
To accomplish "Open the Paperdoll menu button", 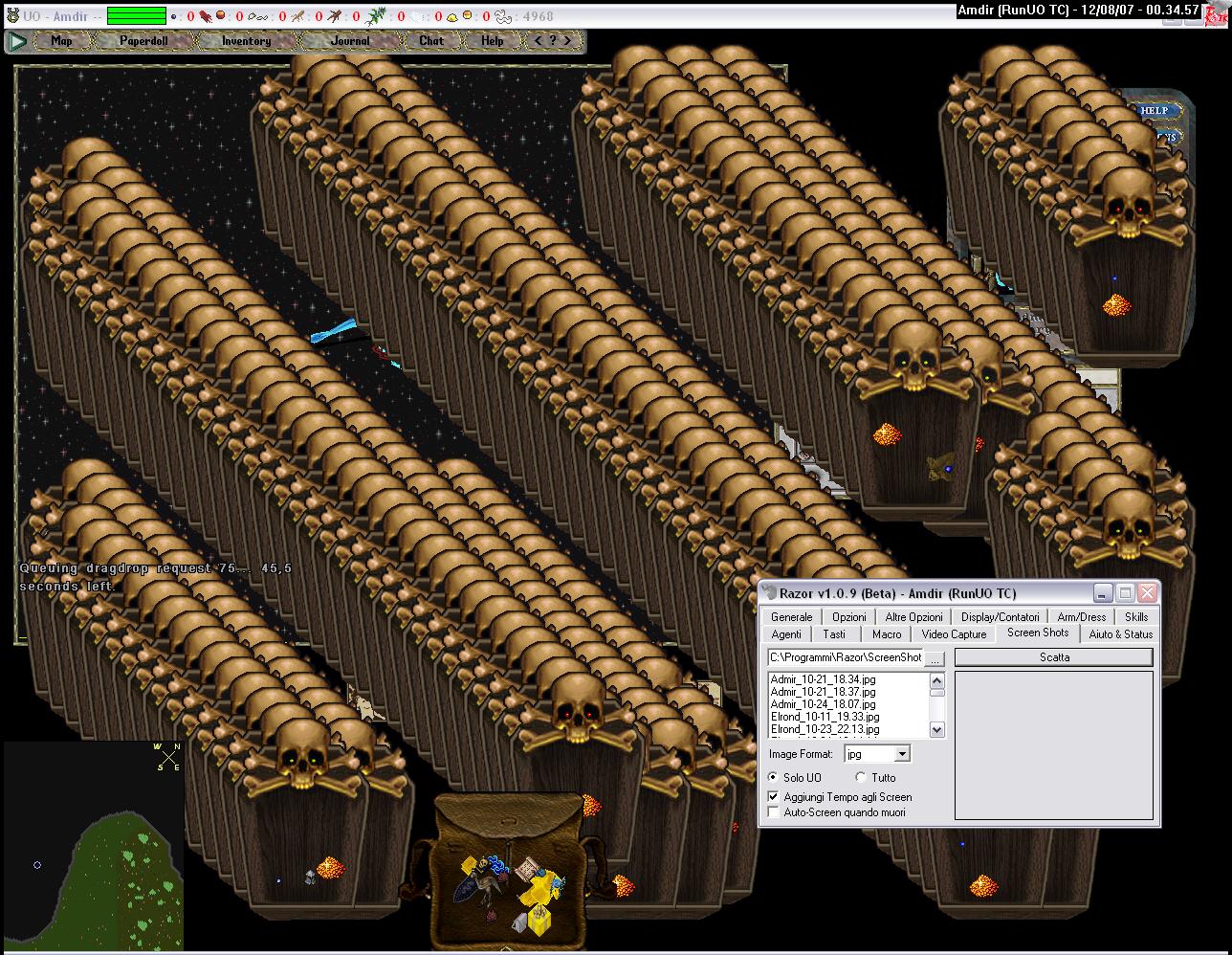I will coord(143,41).
